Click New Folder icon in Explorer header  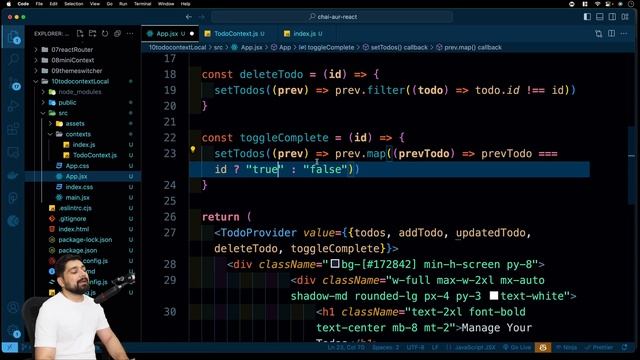[93, 33]
